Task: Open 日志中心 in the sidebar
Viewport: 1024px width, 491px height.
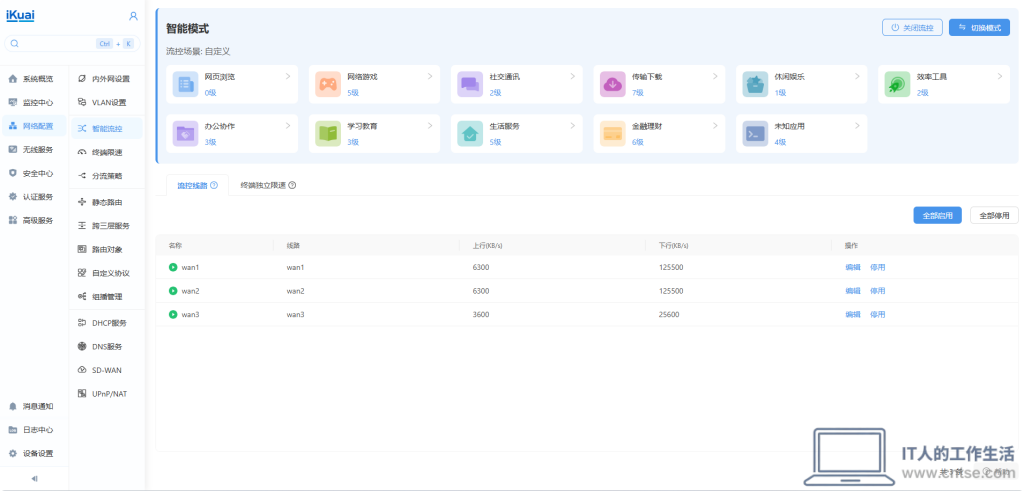Action: pyautogui.click(x=34, y=430)
